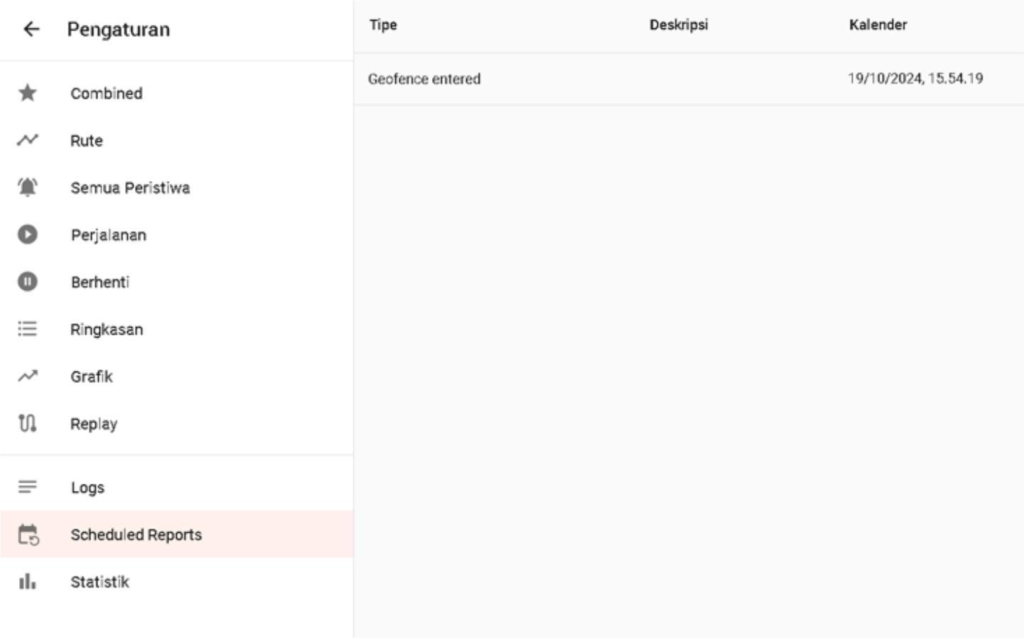
Task: Select the 'Scheduled Reports' menu label
Action: [136, 535]
